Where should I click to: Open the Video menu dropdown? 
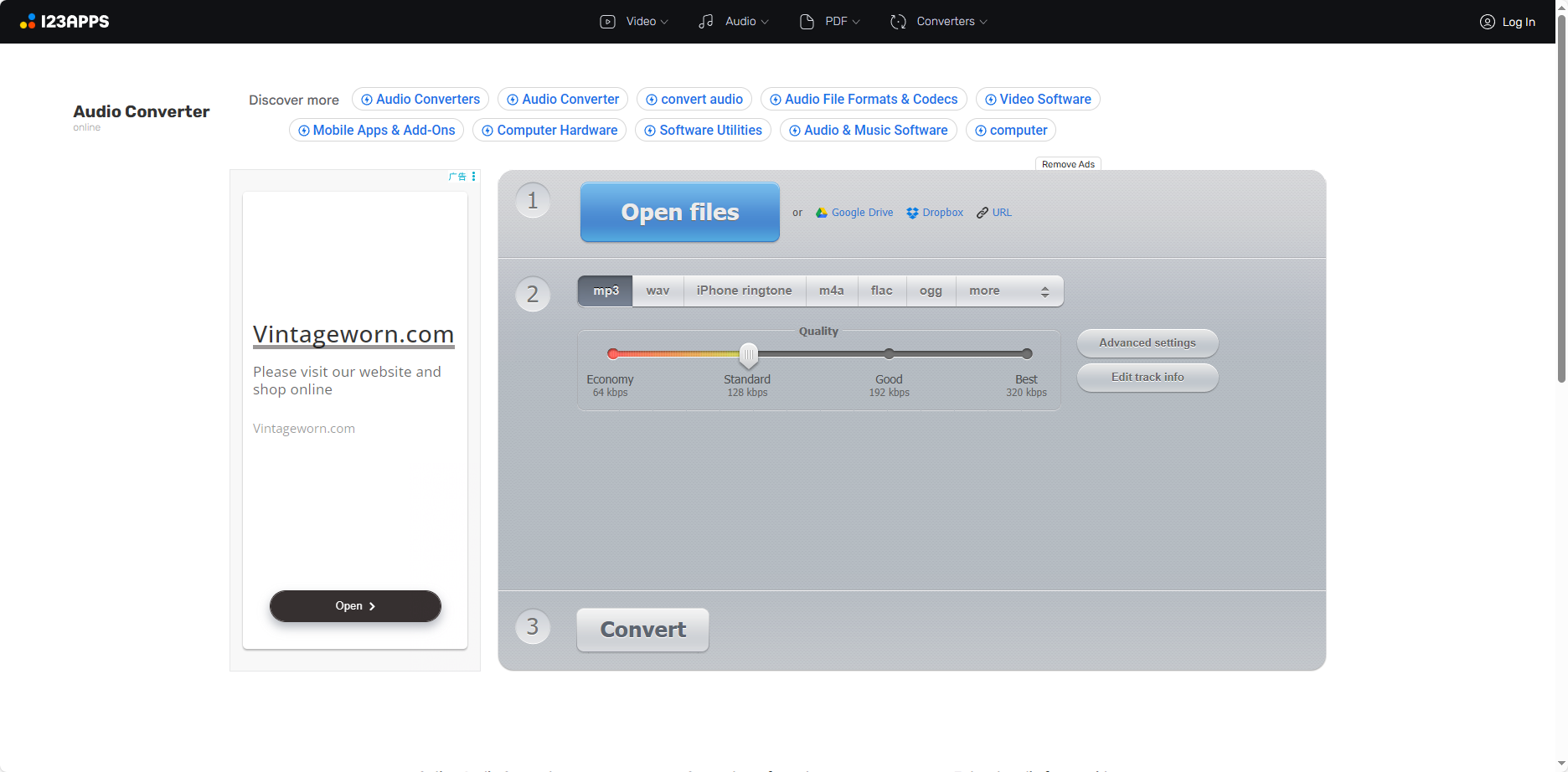[634, 22]
